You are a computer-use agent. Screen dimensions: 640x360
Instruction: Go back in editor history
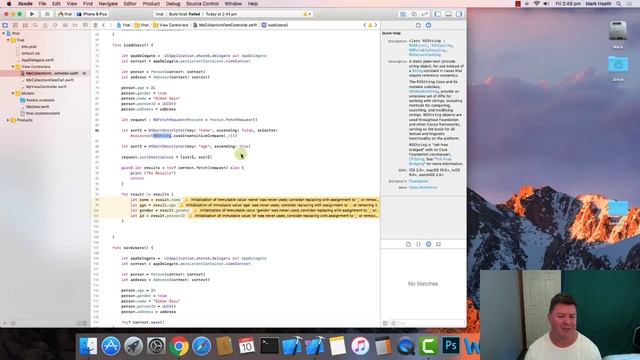click(x=104, y=25)
